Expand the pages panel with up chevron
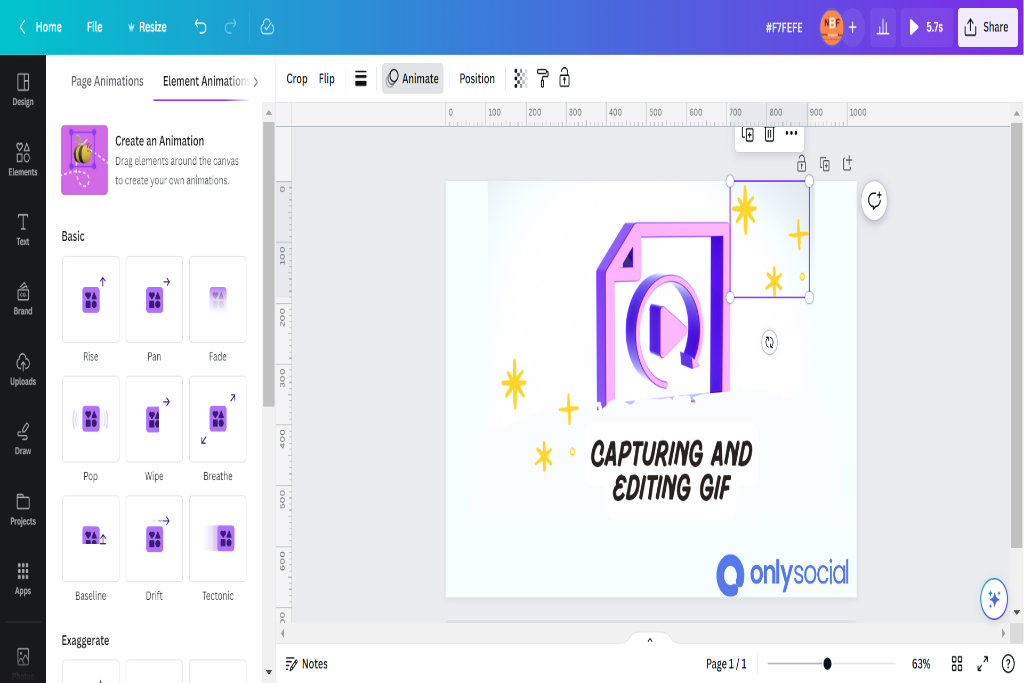 click(650, 640)
